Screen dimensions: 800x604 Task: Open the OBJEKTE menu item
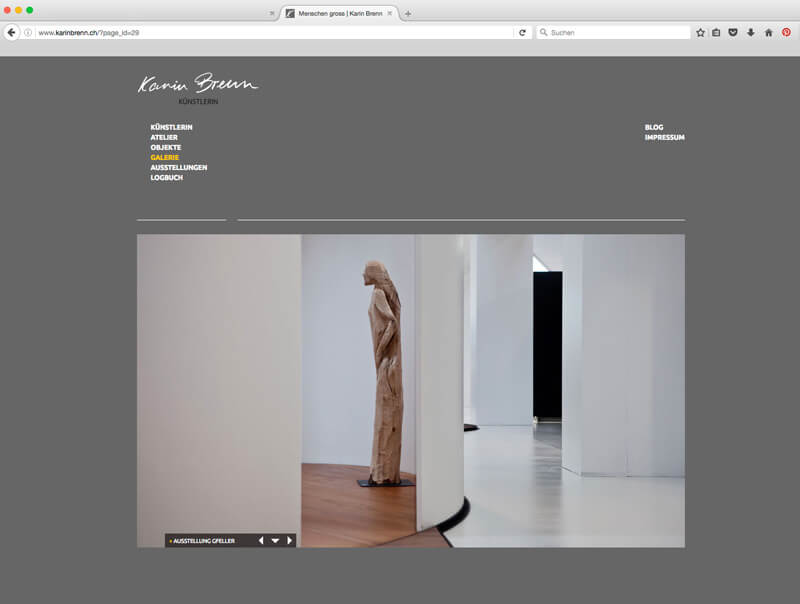coord(166,147)
